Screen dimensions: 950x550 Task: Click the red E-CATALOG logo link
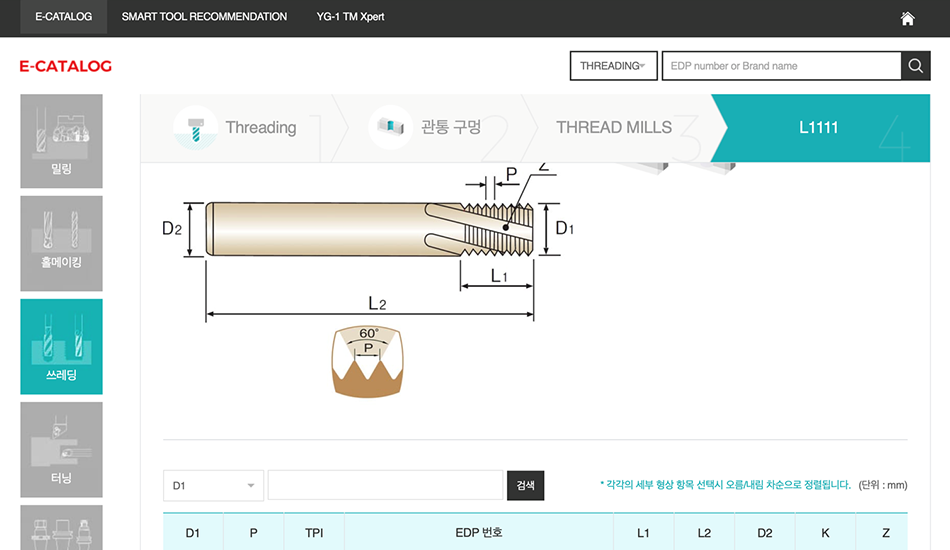click(66, 66)
